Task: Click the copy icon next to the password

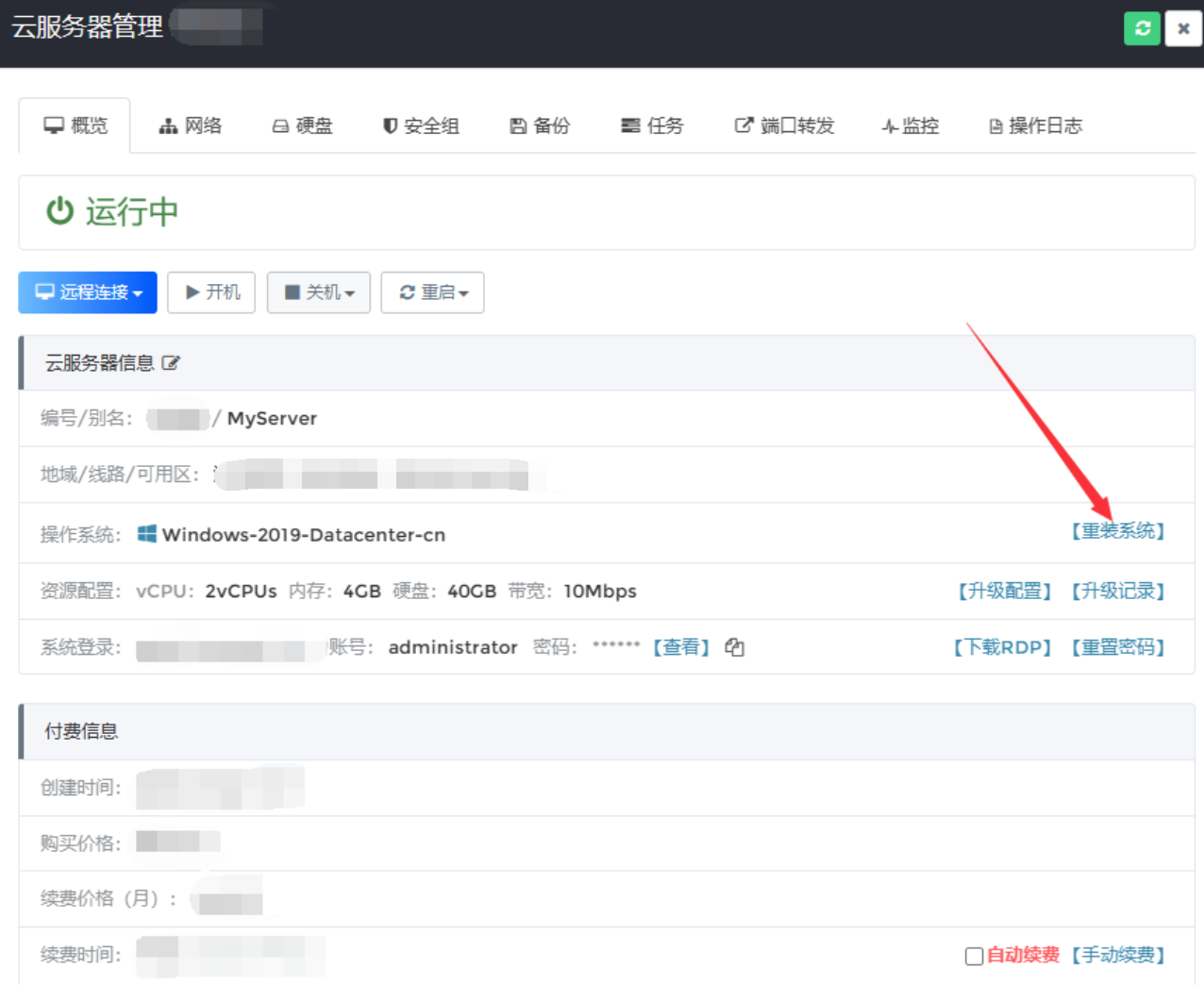Action: (734, 648)
